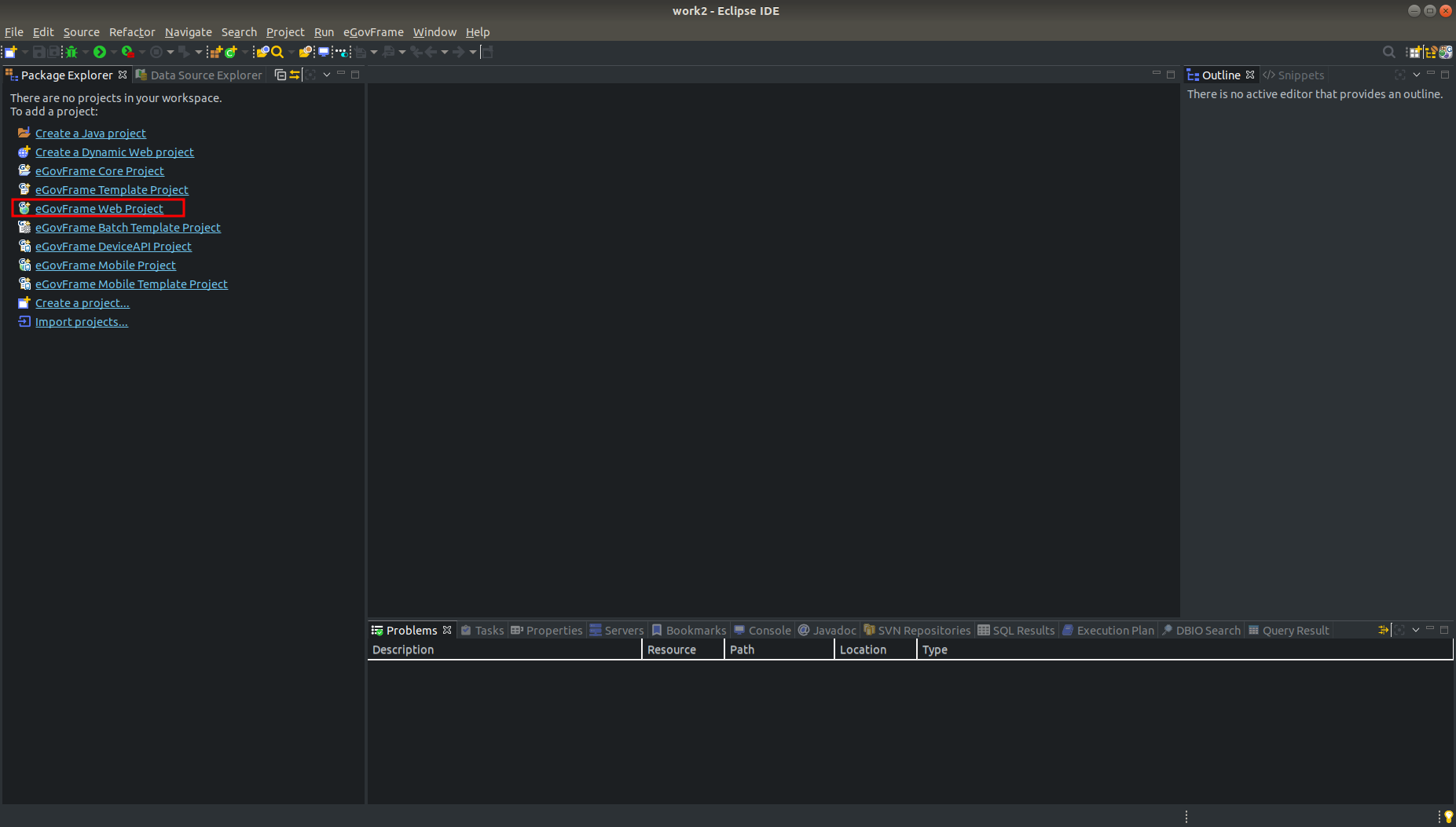Viewport: 1456px width, 827px height.
Task: Open the Debug dropdown arrow
Action: point(86,52)
